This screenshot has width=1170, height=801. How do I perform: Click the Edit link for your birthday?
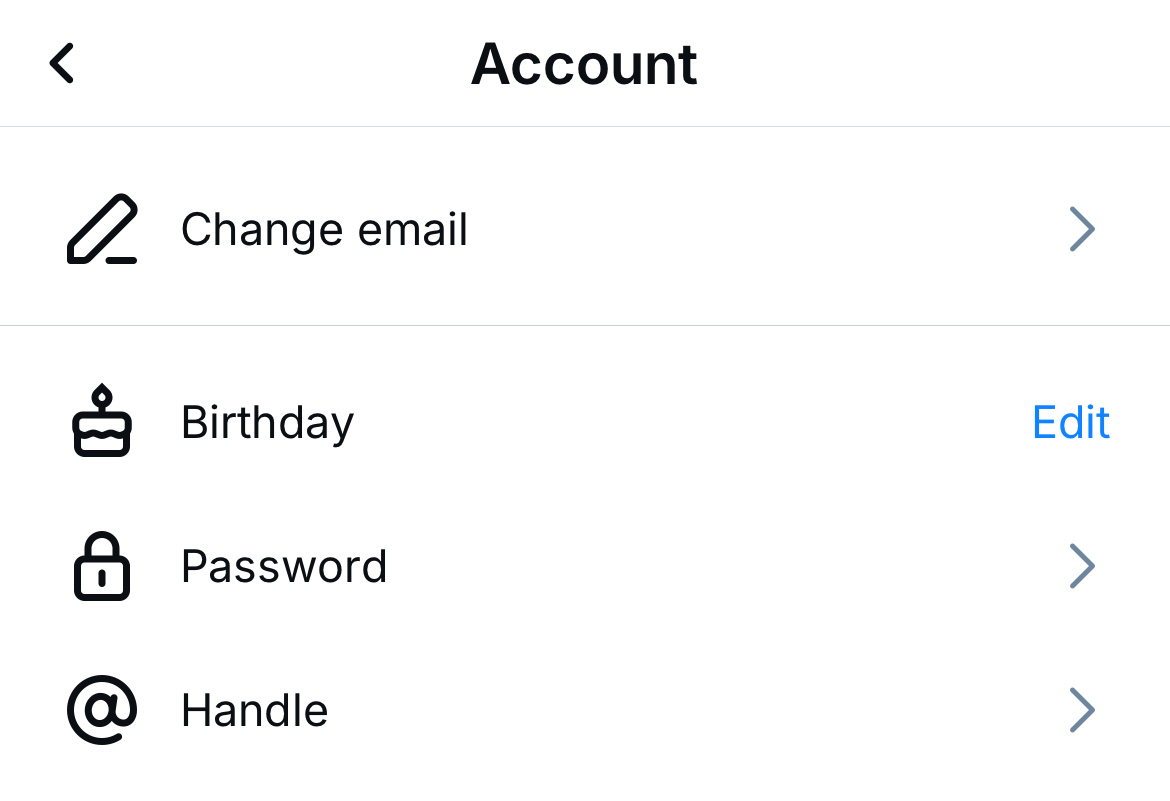[x=1070, y=422]
